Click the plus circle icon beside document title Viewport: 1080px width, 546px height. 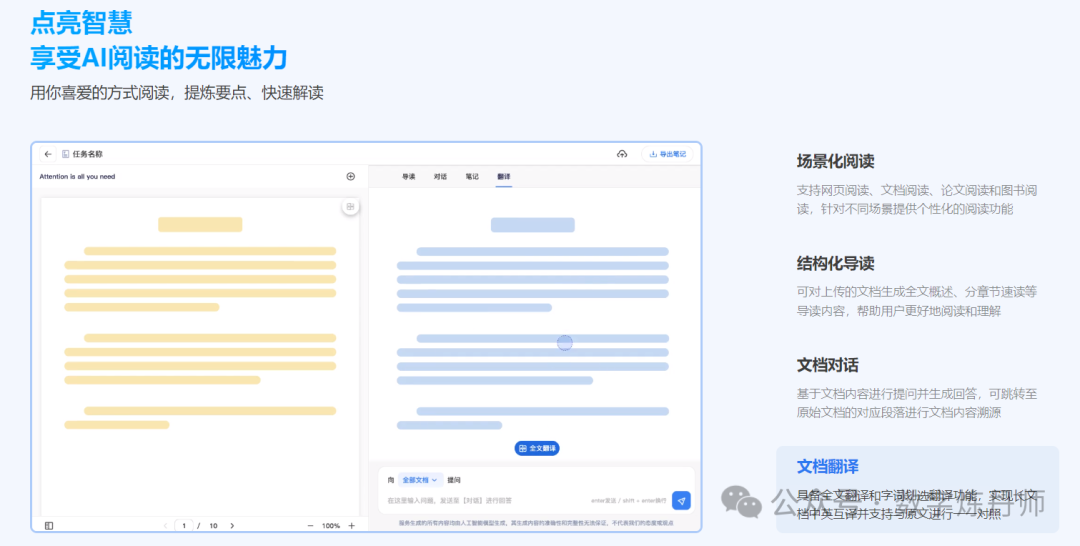click(351, 176)
